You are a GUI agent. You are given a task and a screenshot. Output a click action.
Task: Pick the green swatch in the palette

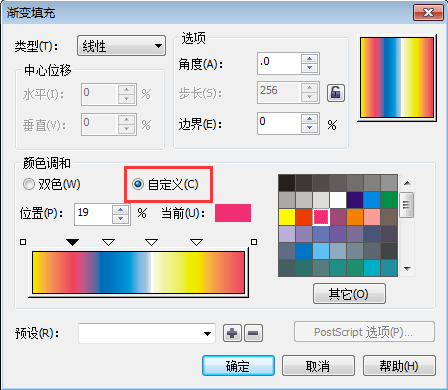click(389, 200)
